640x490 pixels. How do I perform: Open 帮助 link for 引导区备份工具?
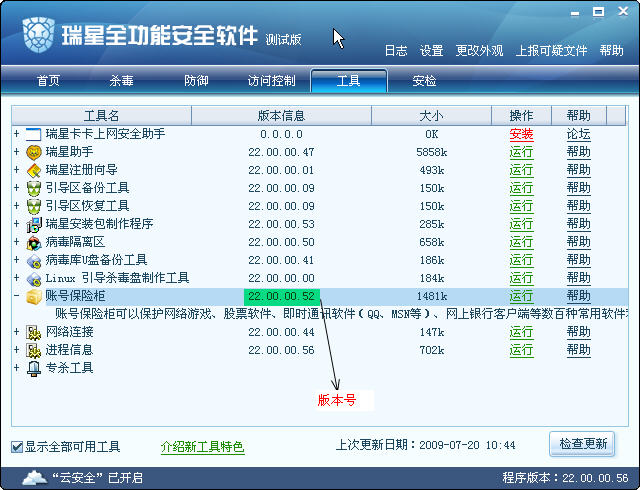pyautogui.click(x=578, y=188)
